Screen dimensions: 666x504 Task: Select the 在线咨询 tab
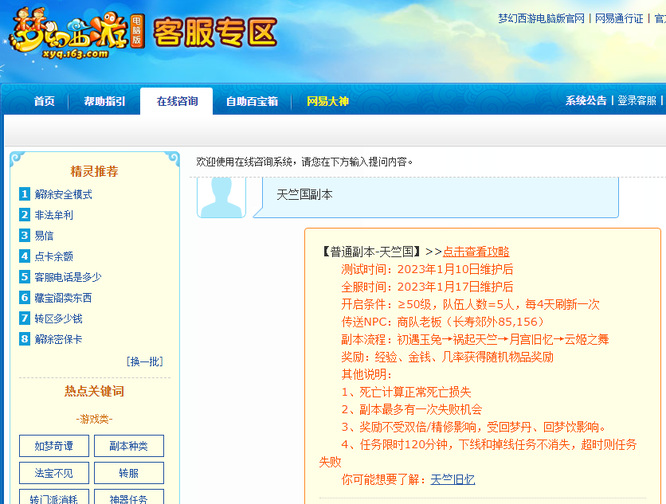point(177,101)
